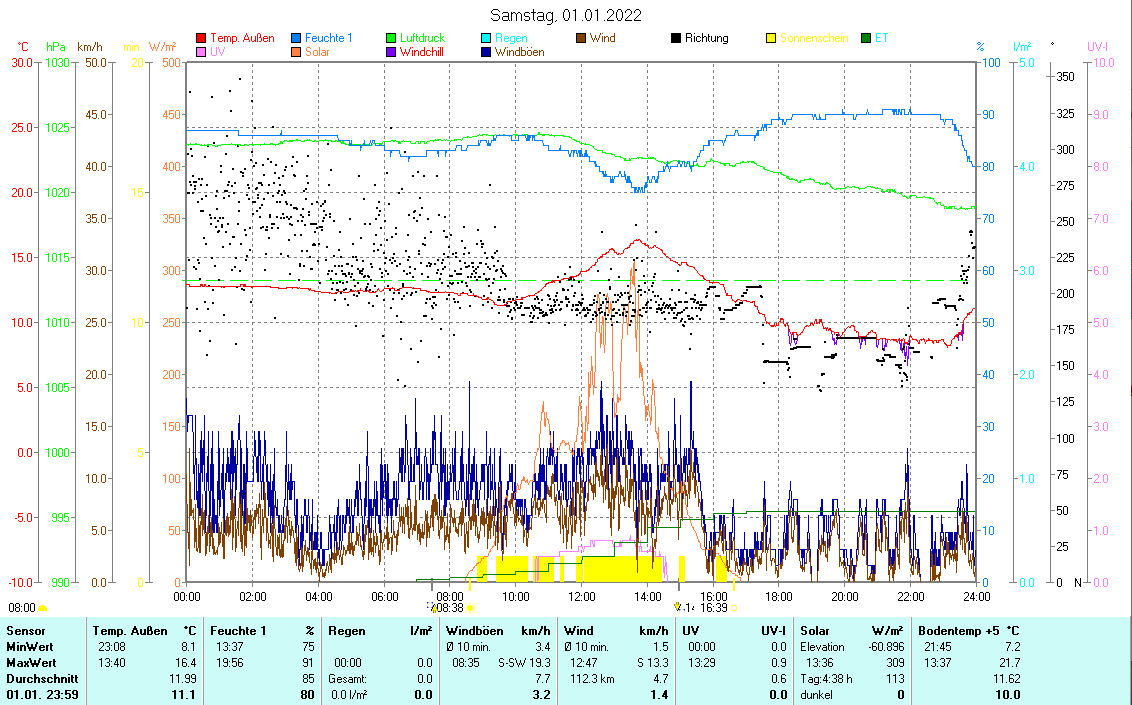Click the red Temp. Außen legend swatch

coord(201,39)
